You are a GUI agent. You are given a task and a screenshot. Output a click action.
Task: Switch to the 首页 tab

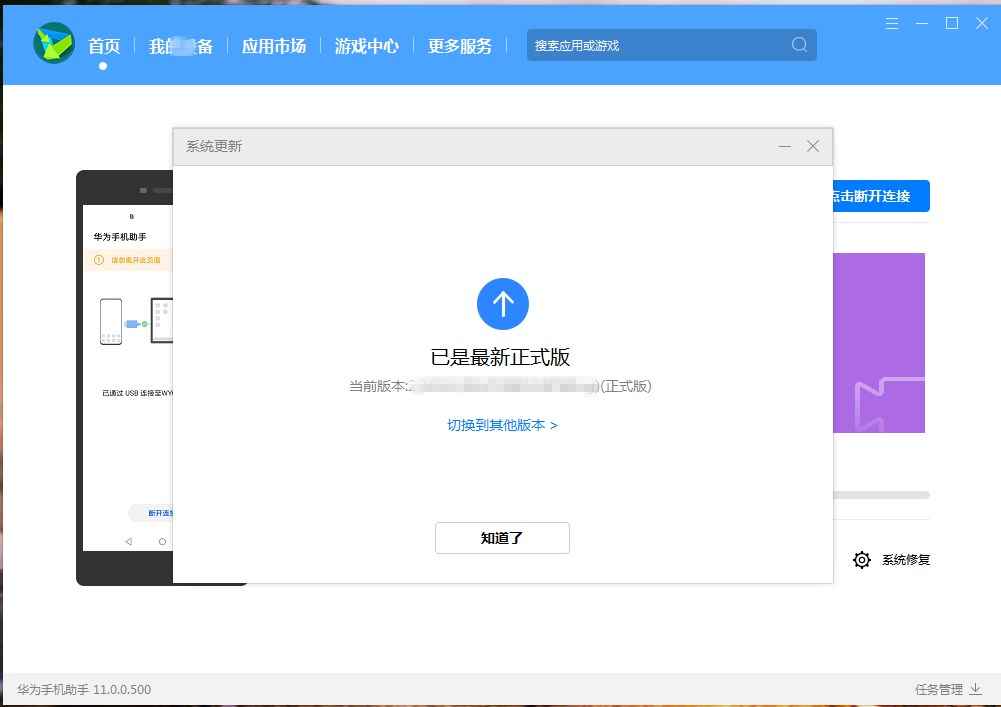coord(103,46)
